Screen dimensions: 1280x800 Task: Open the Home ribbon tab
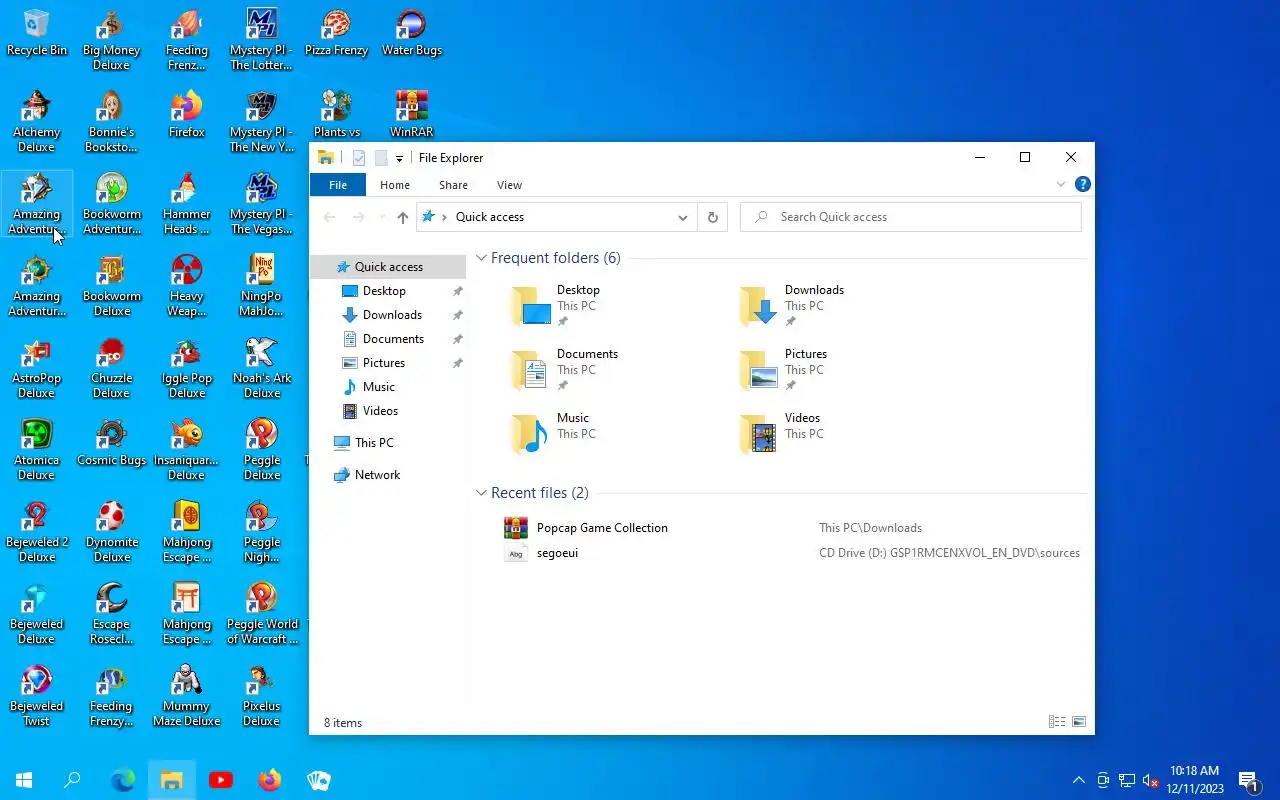tap(395, 185)
